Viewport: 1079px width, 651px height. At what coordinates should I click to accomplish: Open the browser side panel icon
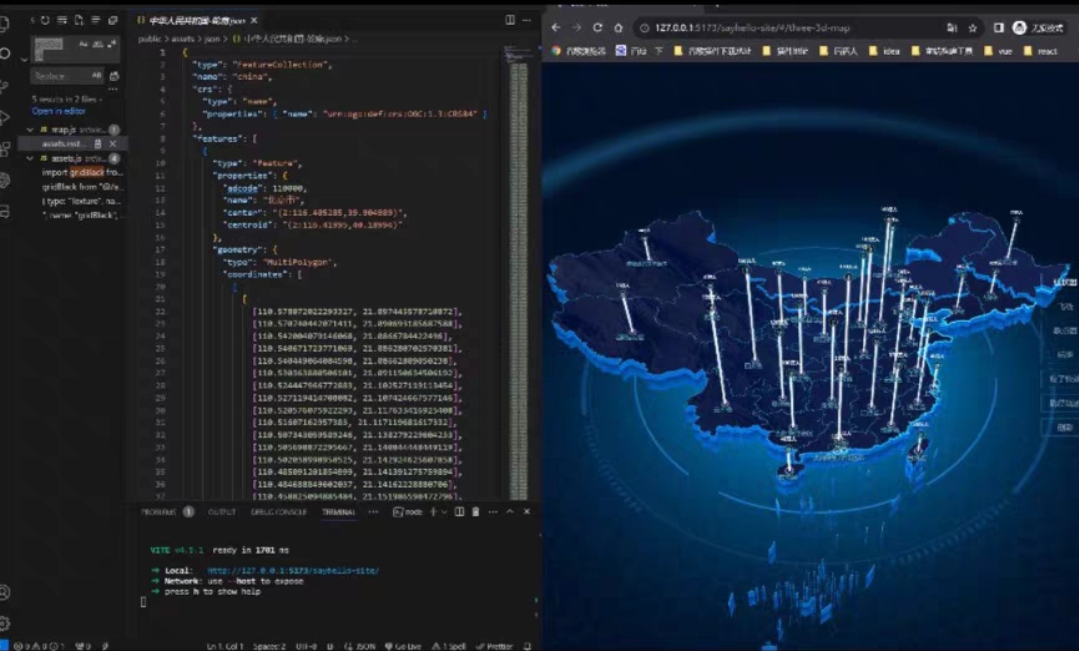pyautogui.click(x=998, y=28)
